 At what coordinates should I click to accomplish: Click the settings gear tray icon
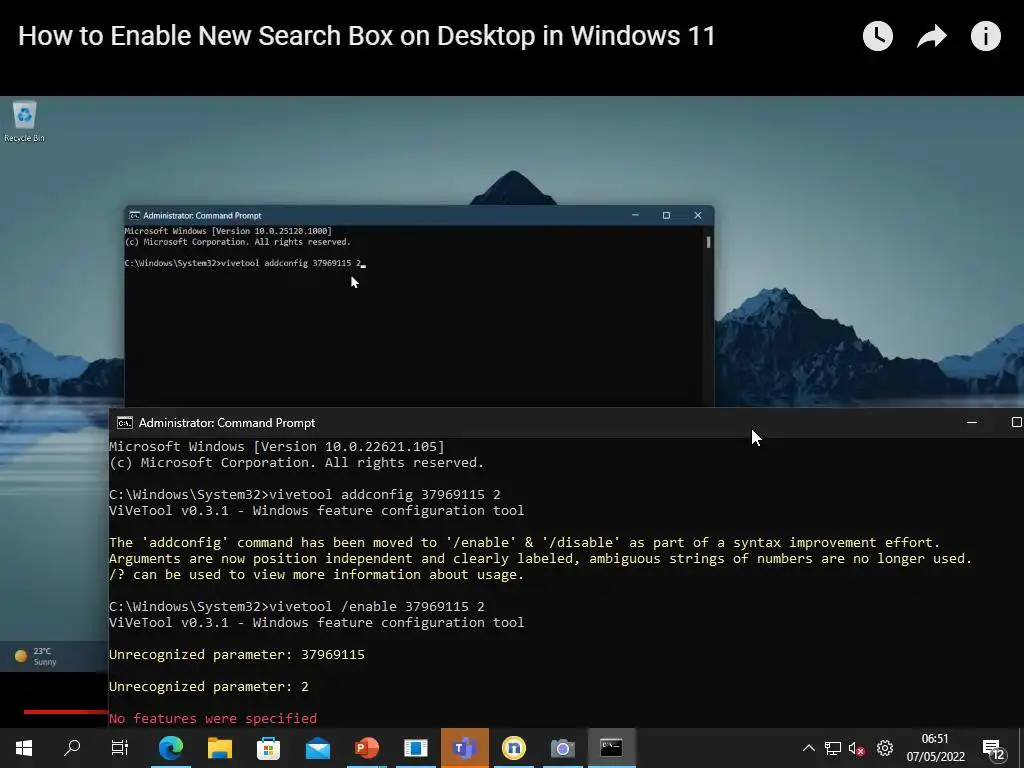click(885, 748)
